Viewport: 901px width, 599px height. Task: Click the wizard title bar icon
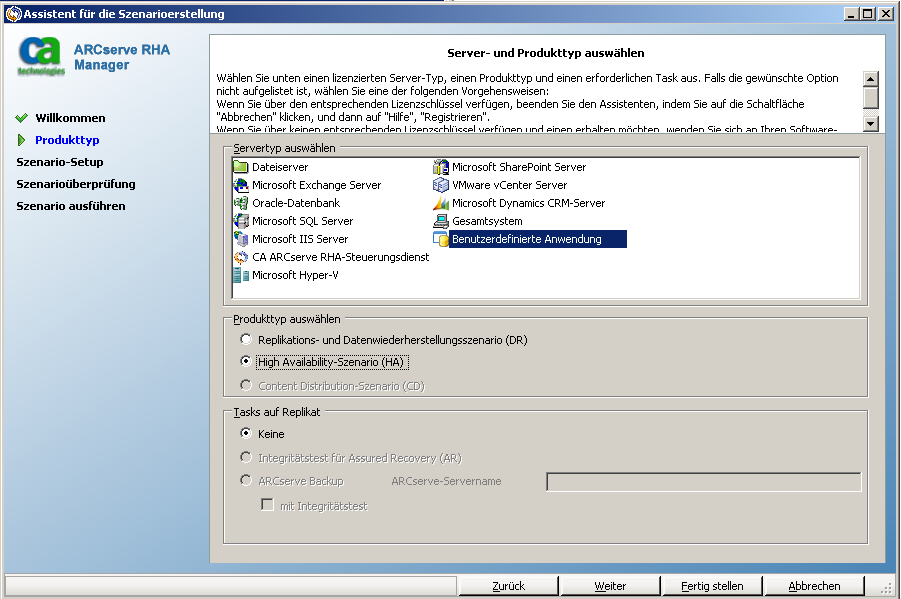[13, 13]
